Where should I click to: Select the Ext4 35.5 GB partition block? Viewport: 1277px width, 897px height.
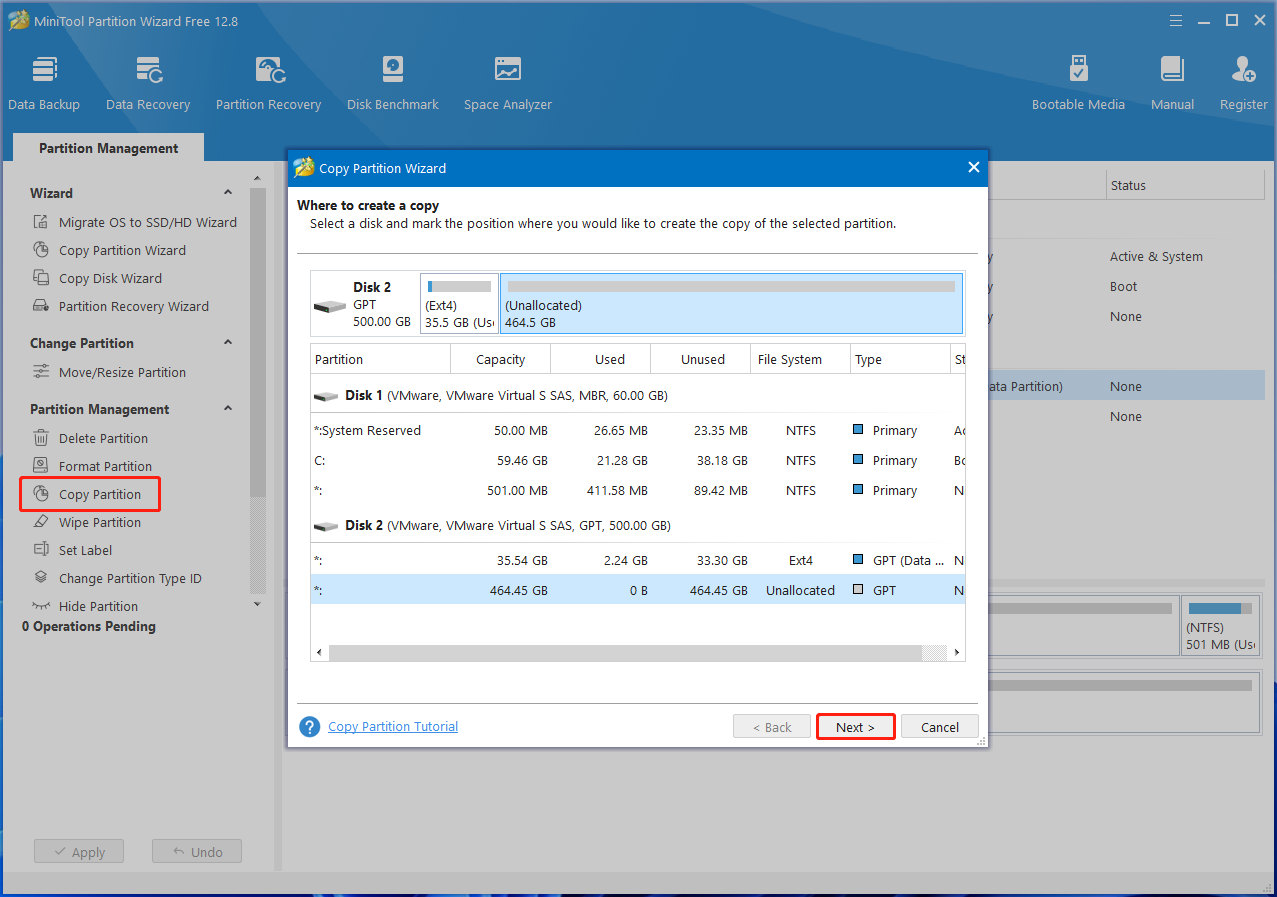click(459, 304)
